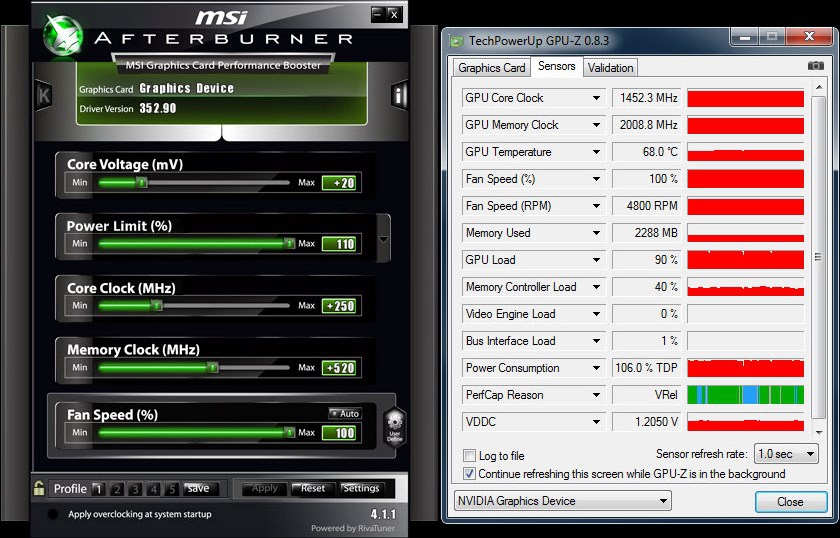
Task: Click the '1.2050 V' VDDC reading
Action: tap(656, 422)
